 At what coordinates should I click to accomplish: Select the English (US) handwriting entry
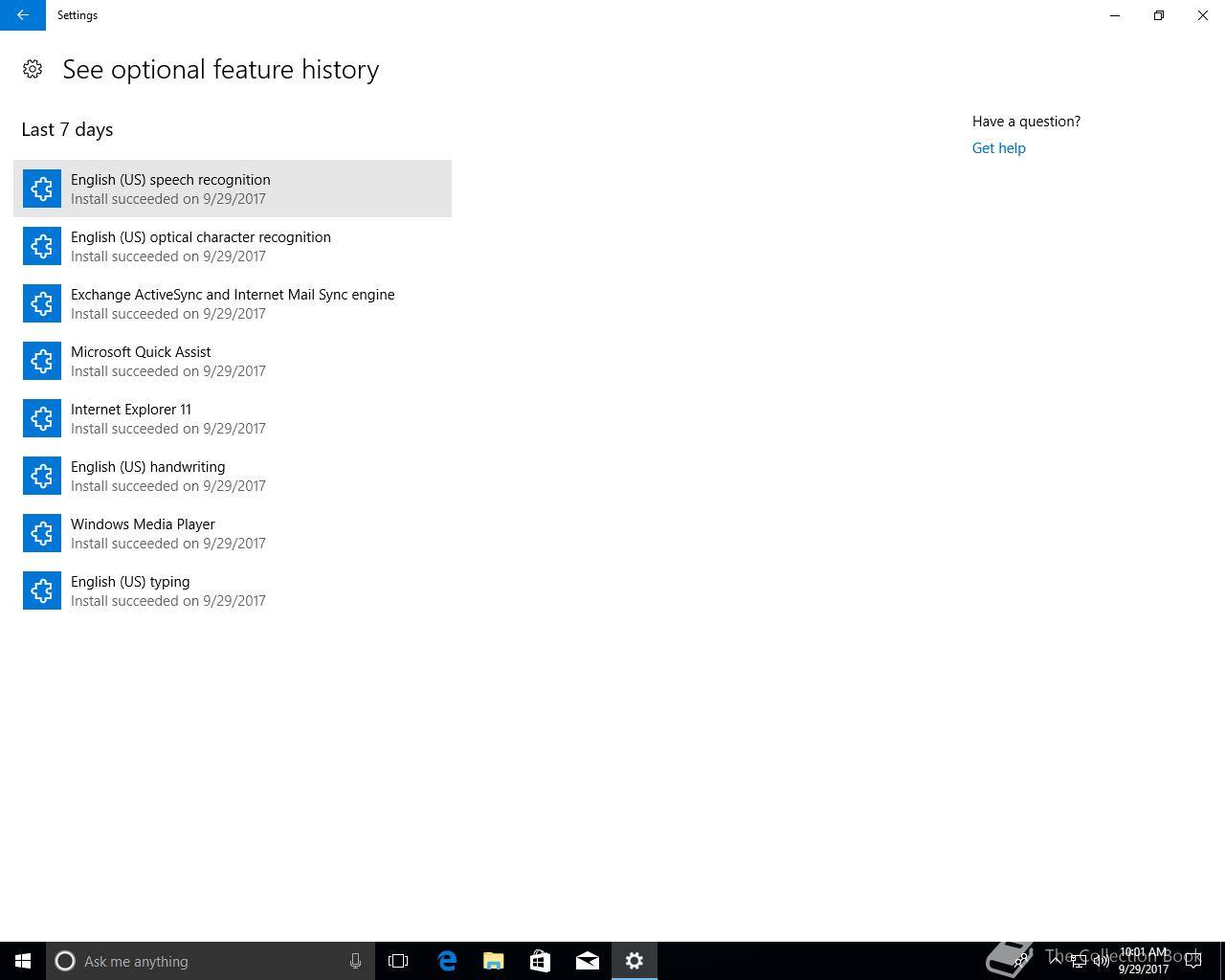(233, 476)
